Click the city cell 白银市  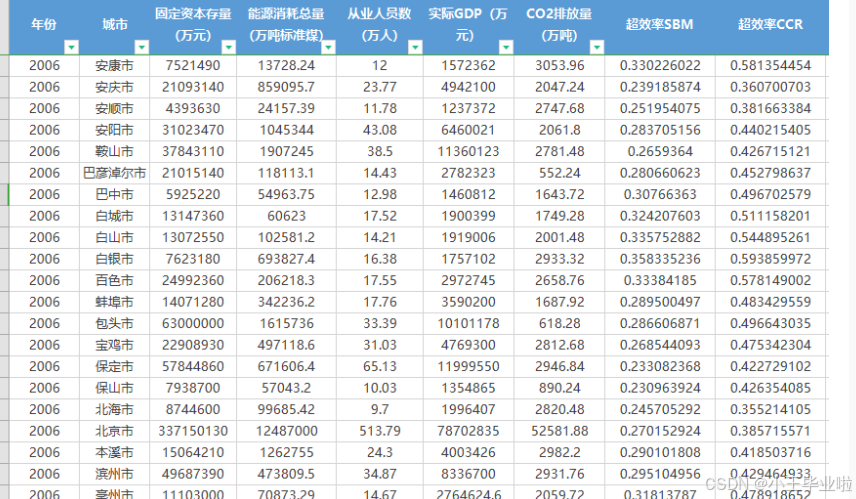[x=115, y=259]
